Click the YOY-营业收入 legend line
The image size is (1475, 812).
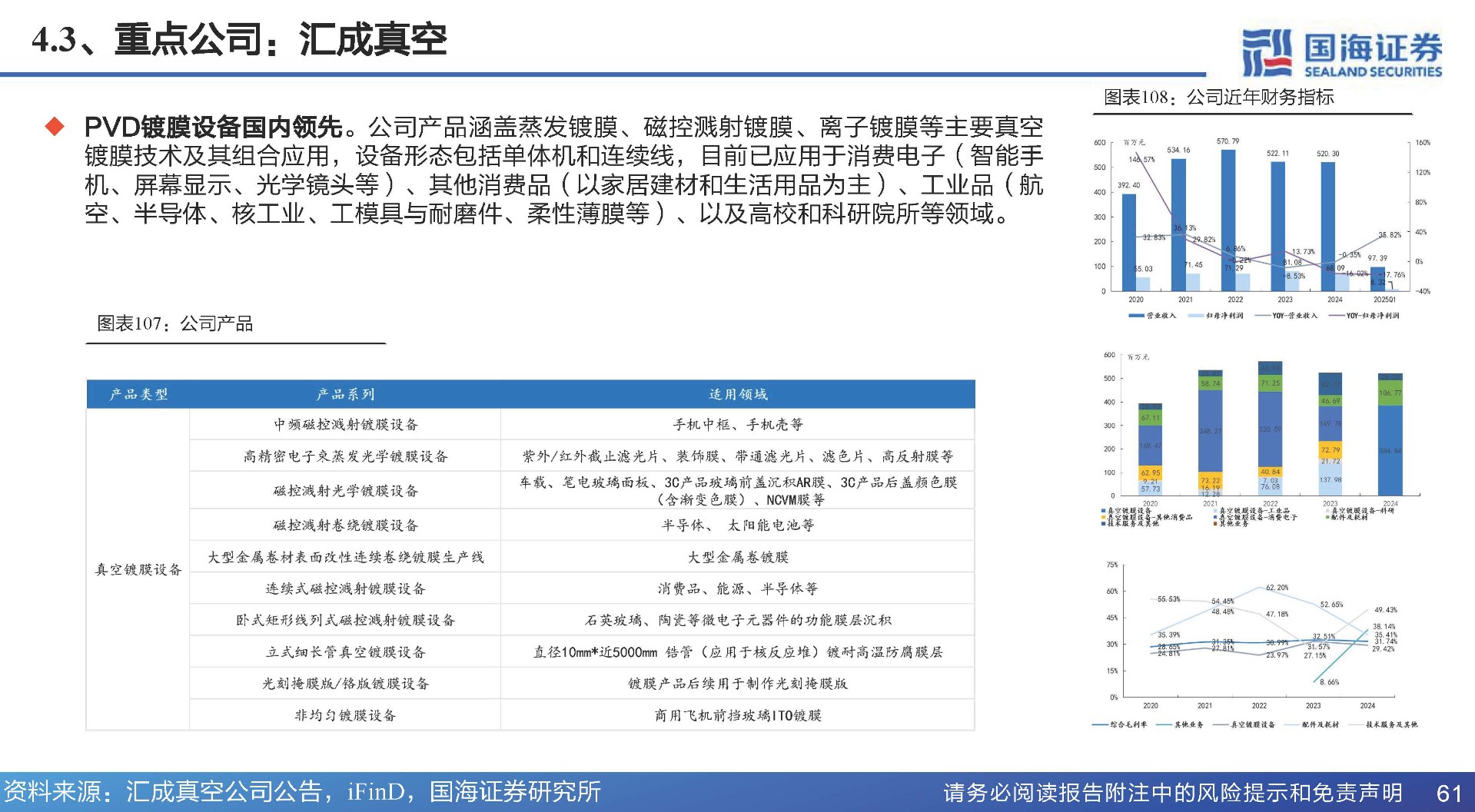1261,315
